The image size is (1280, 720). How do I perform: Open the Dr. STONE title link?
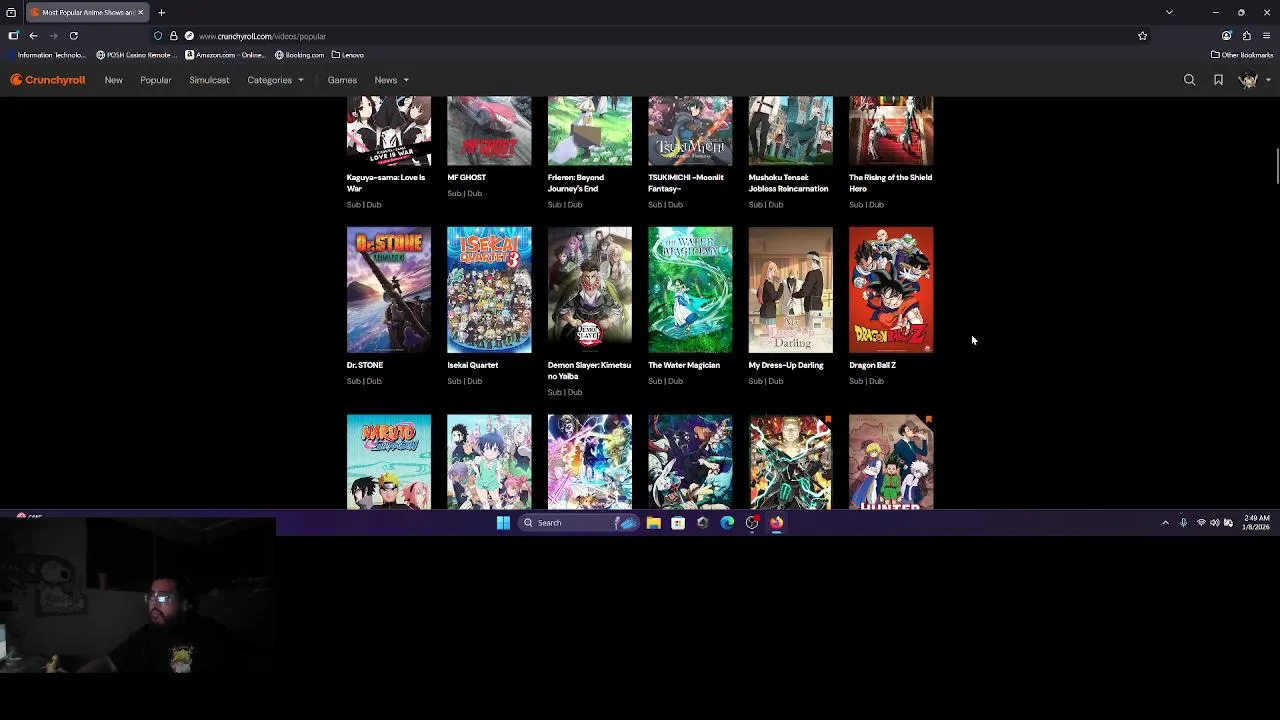coord(365,365)
